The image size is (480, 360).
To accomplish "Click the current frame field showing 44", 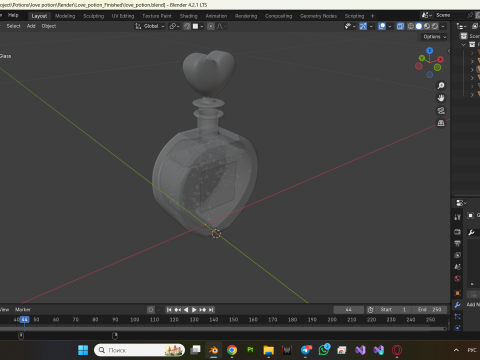I will click(x=349, y=310).
